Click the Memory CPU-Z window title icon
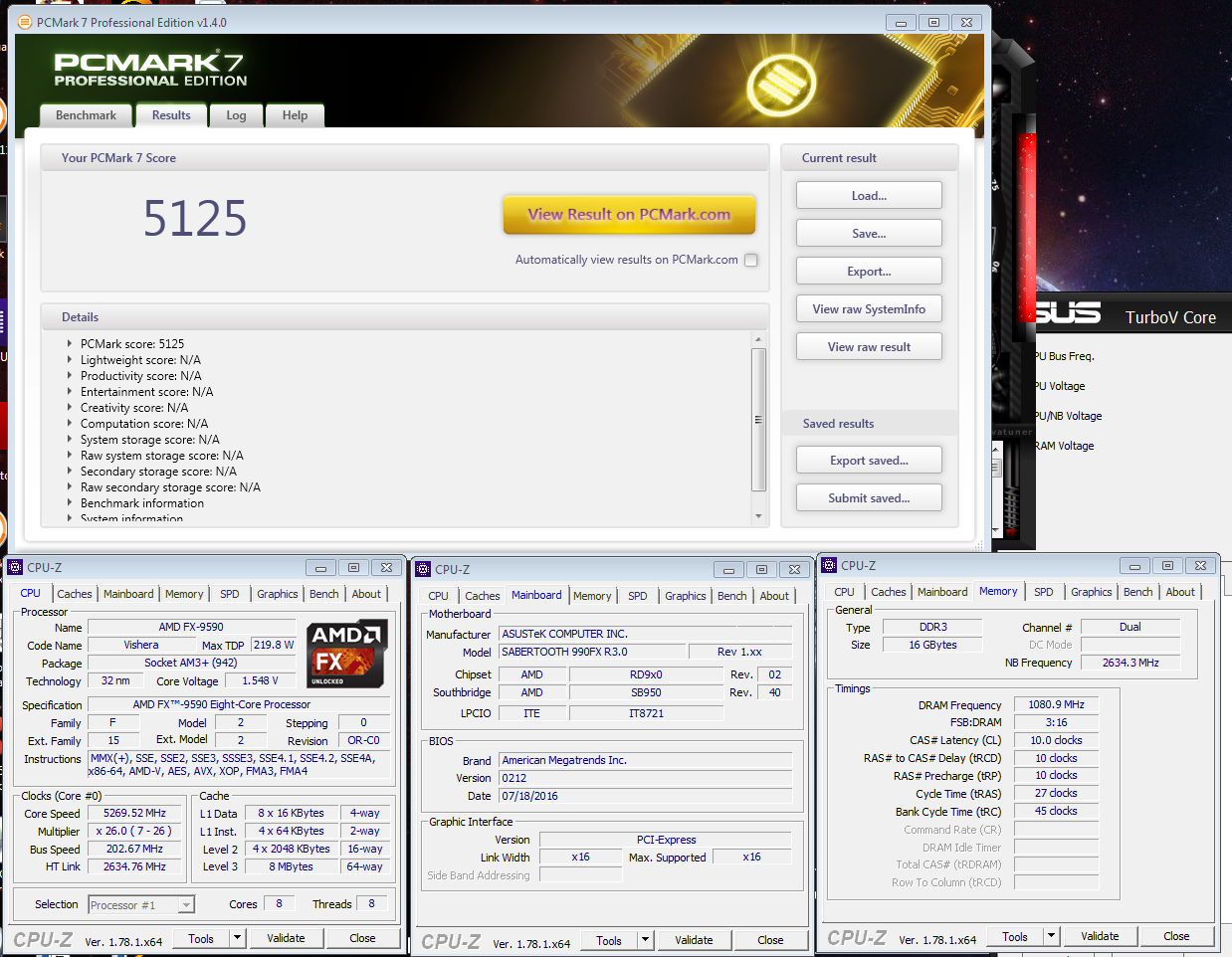 pos(829,565)
